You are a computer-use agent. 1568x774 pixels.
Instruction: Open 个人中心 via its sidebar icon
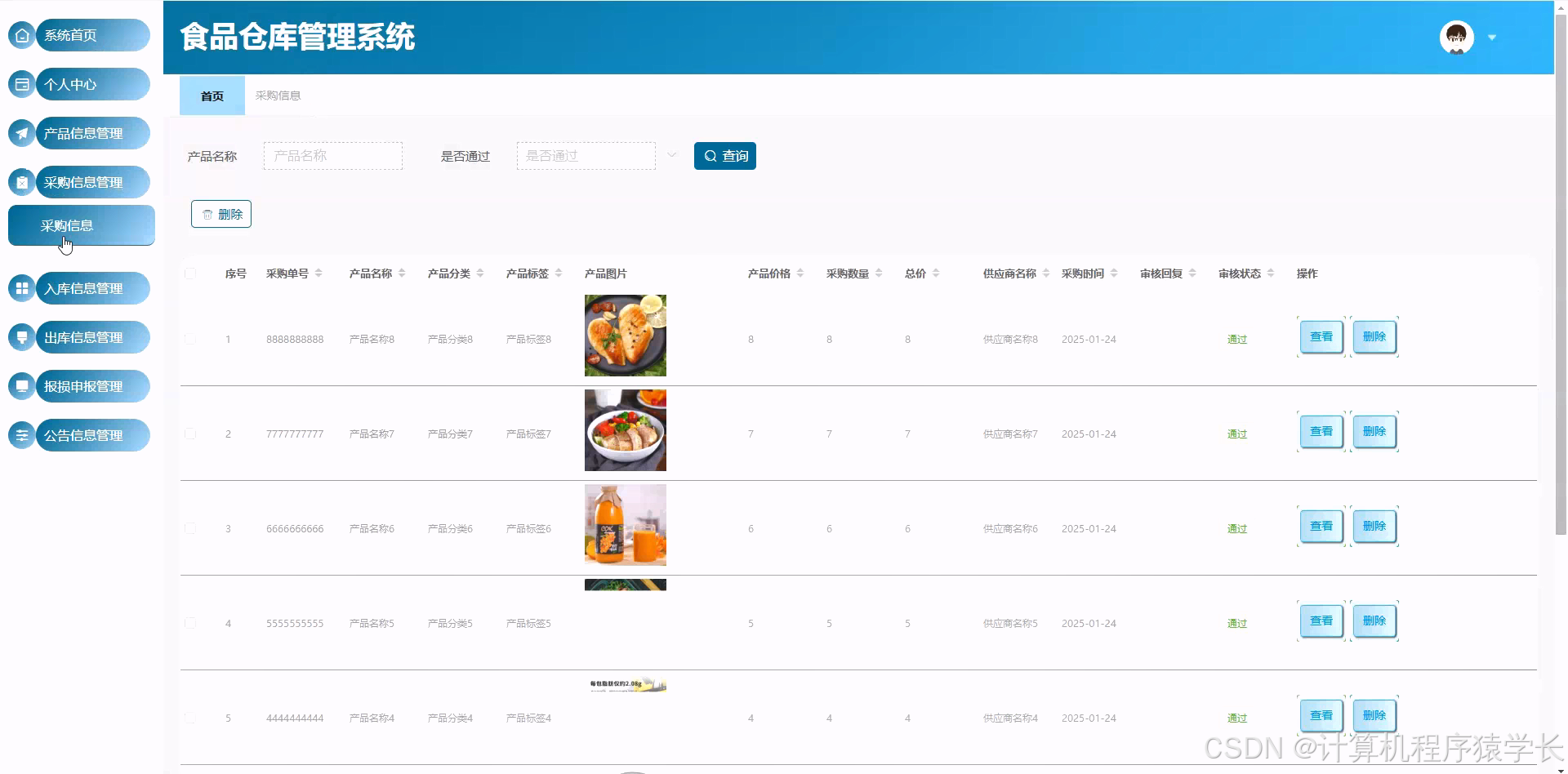tap(20, 84)
